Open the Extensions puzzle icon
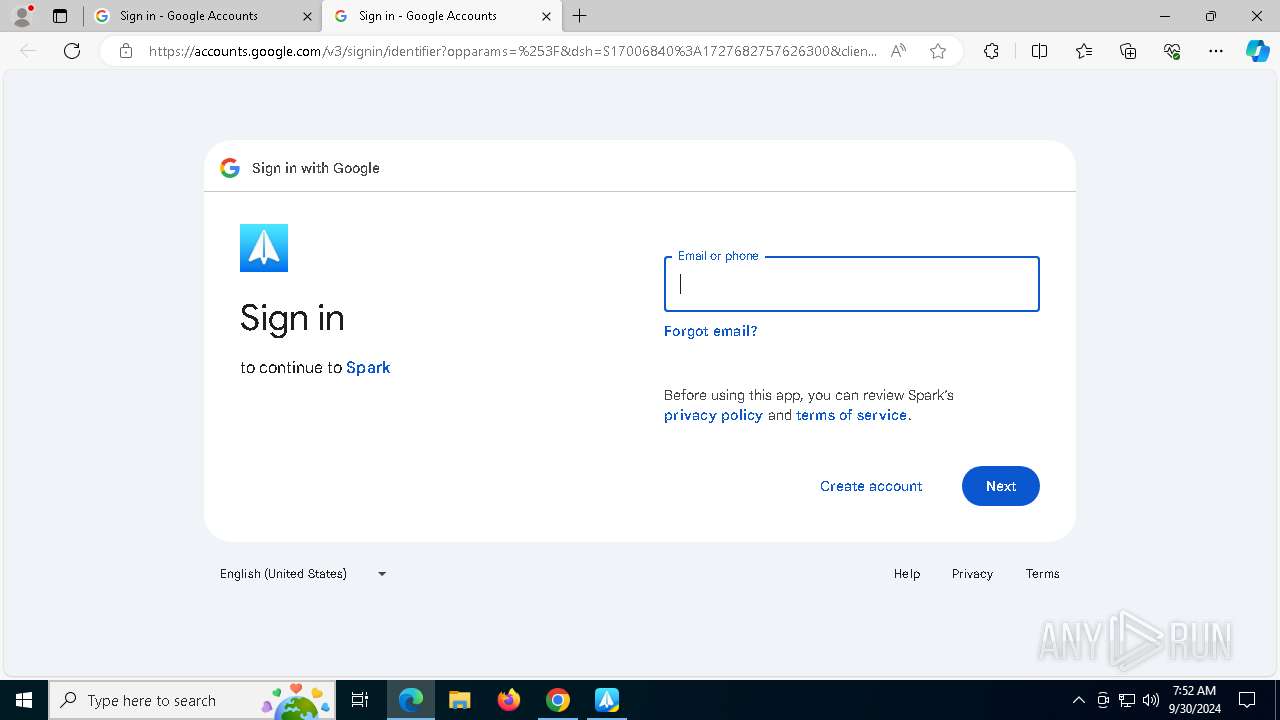 click(991, 51)
